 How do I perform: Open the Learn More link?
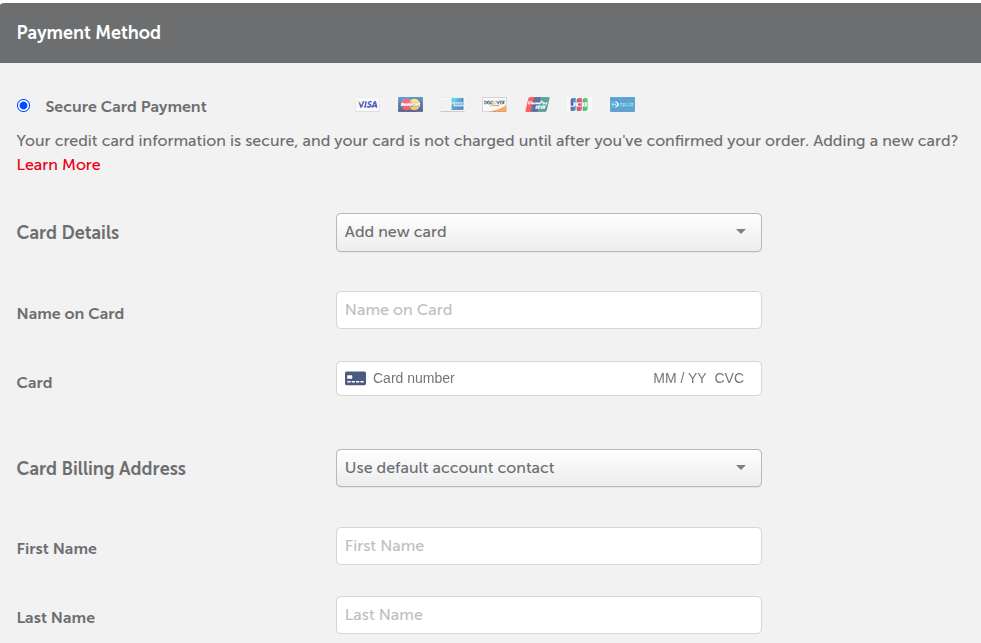(x=58, y=164)
